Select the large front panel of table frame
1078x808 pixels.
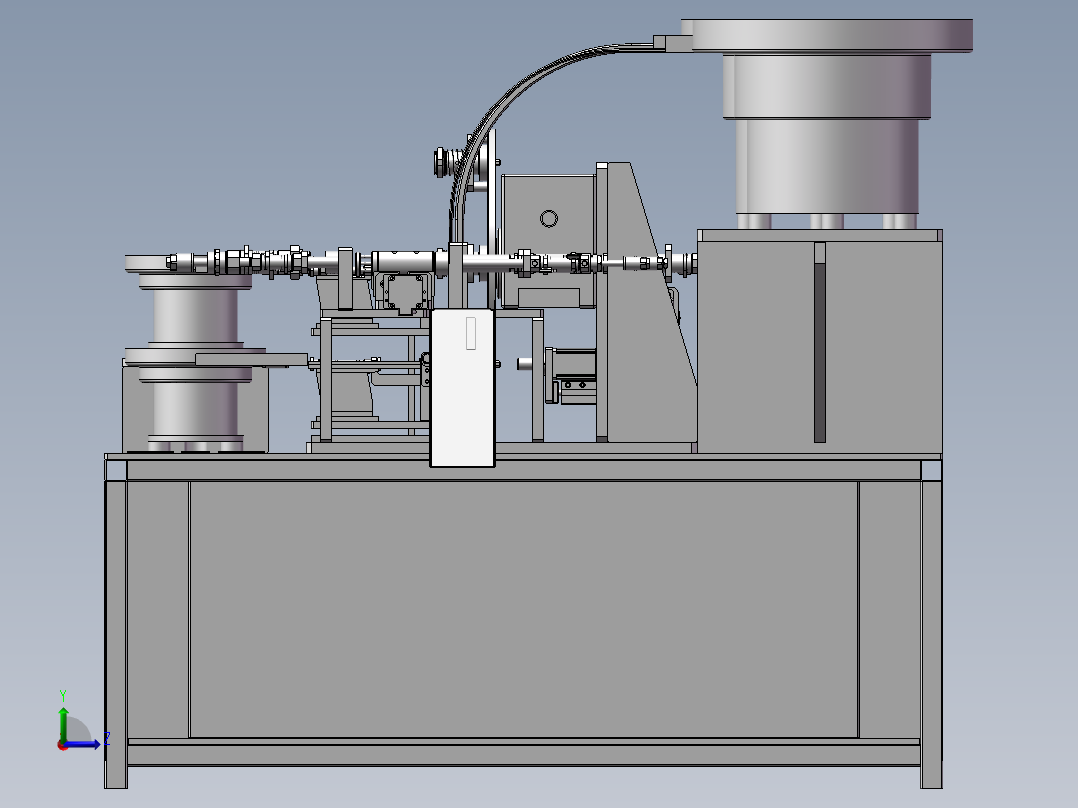coord(524,609)
